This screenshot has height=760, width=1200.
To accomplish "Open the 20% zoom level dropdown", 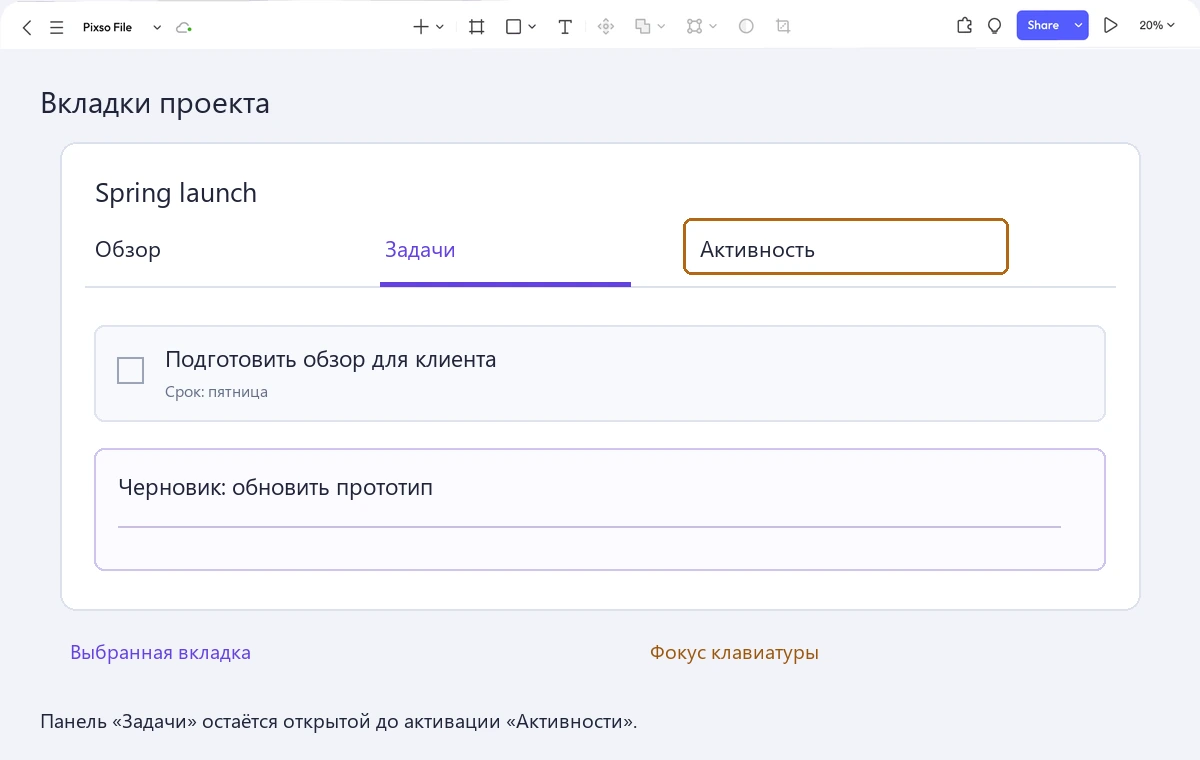I will (1157, 26).
